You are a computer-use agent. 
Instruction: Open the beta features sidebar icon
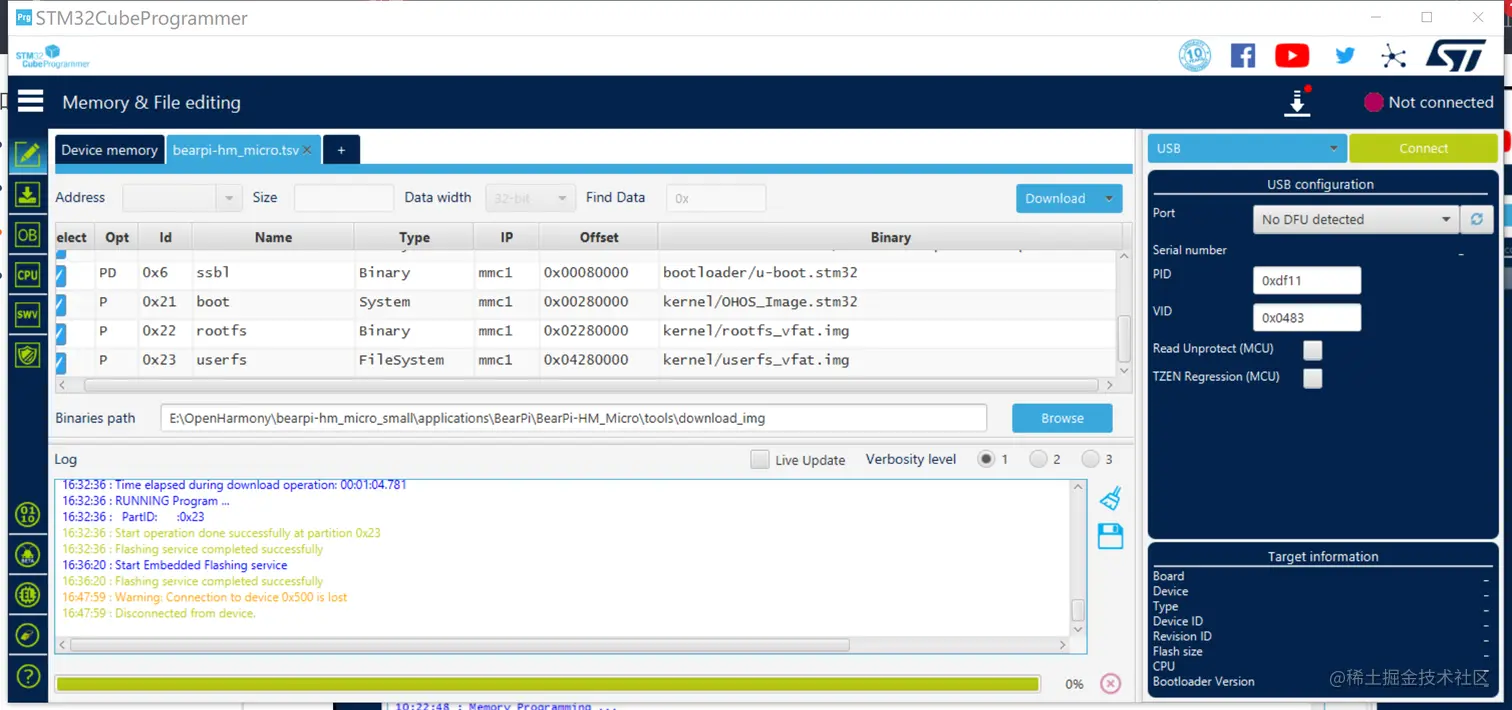28,555
